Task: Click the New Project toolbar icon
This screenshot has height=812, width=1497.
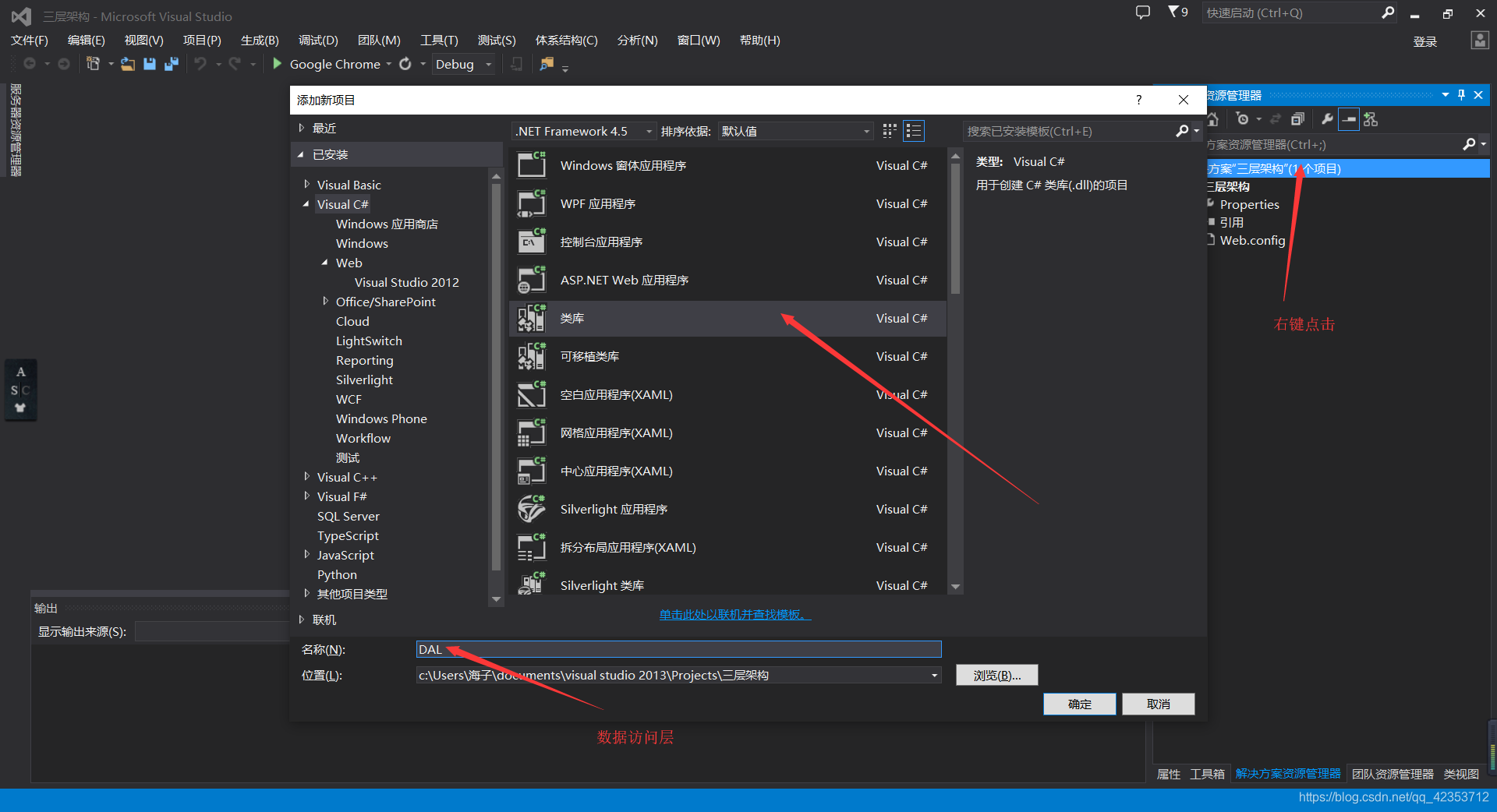Action: click(x=93, y=64)
